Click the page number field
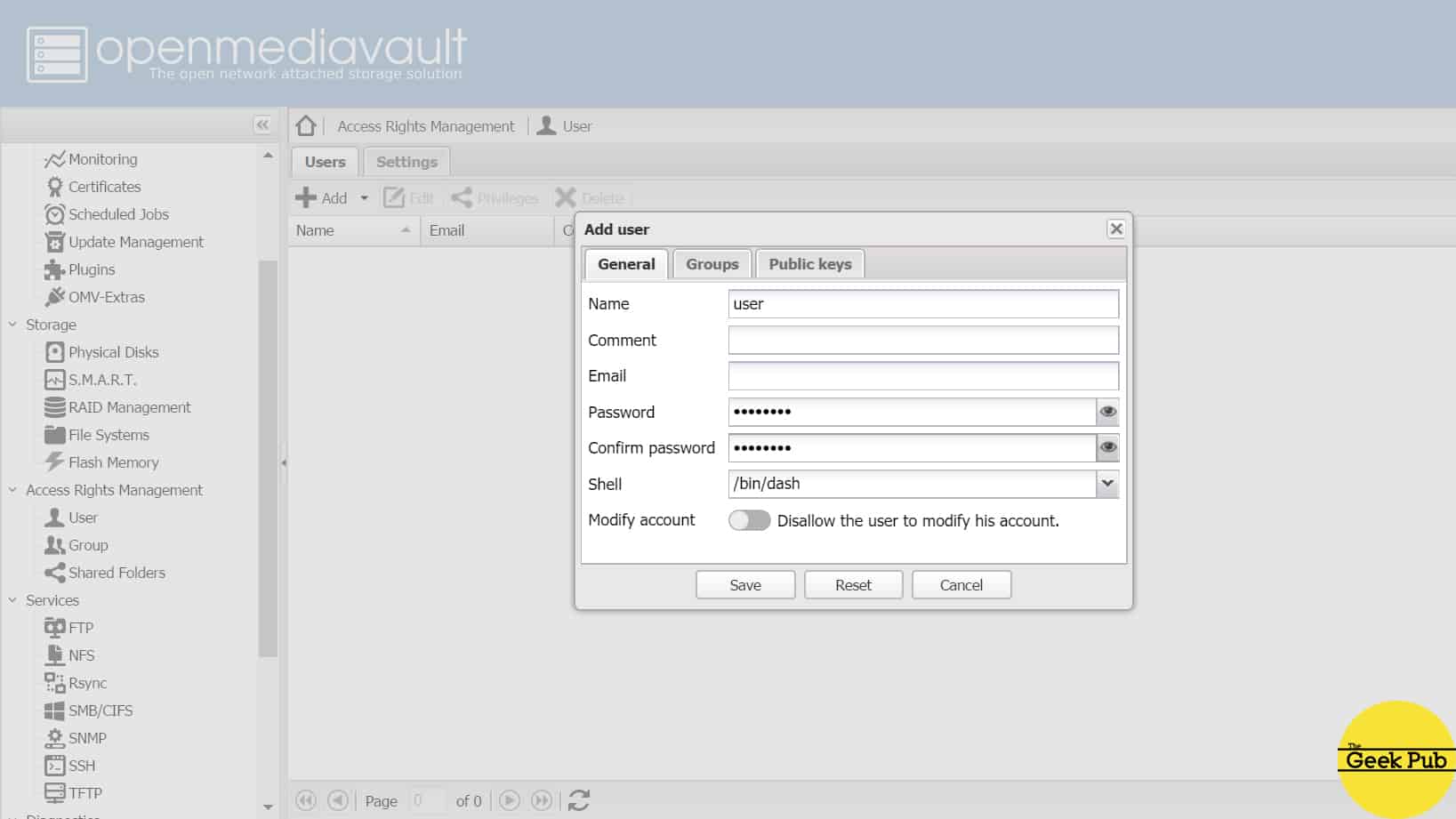 tap(426, 801)
